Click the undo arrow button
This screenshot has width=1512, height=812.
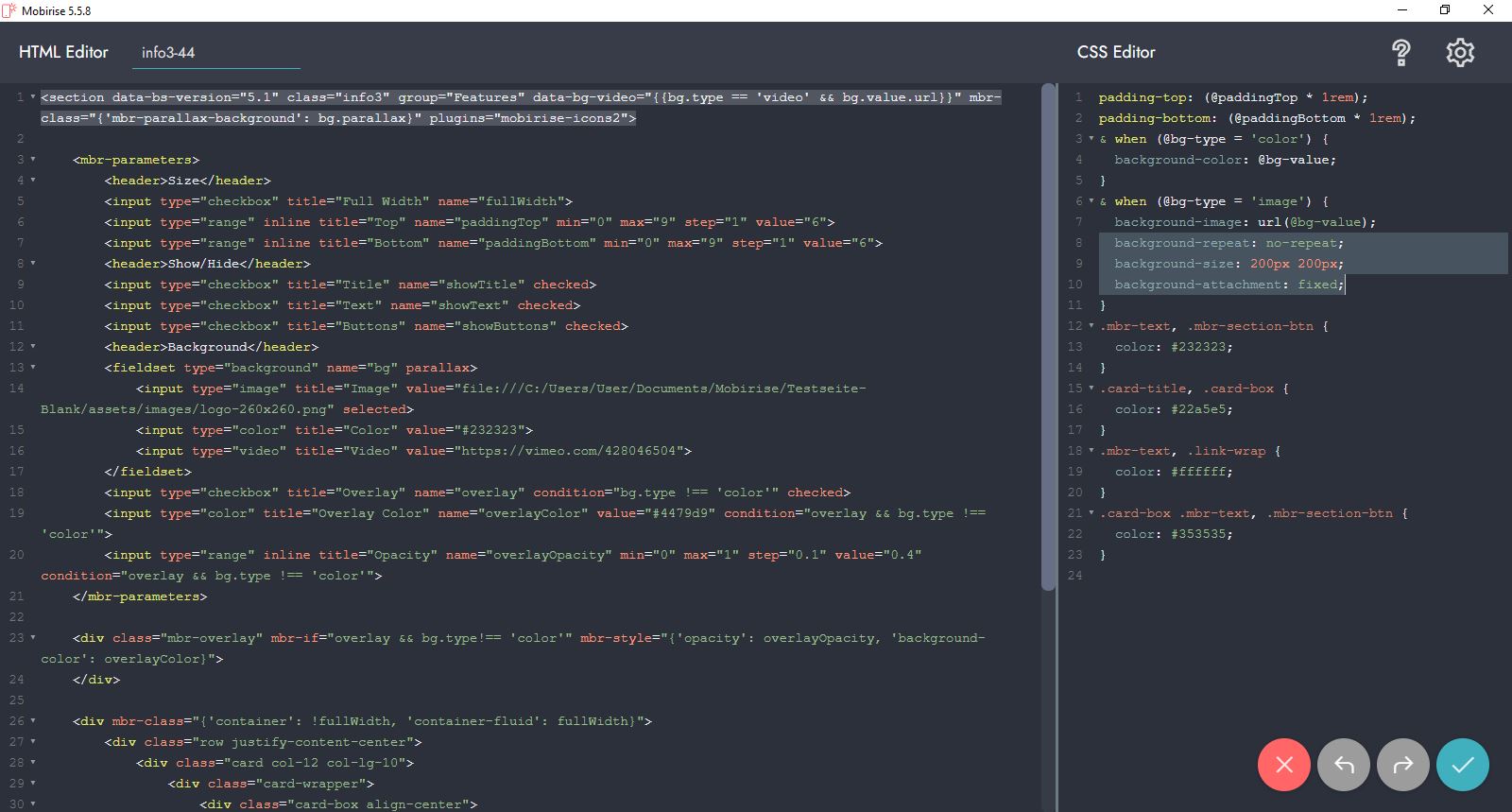click(1344, 765)
